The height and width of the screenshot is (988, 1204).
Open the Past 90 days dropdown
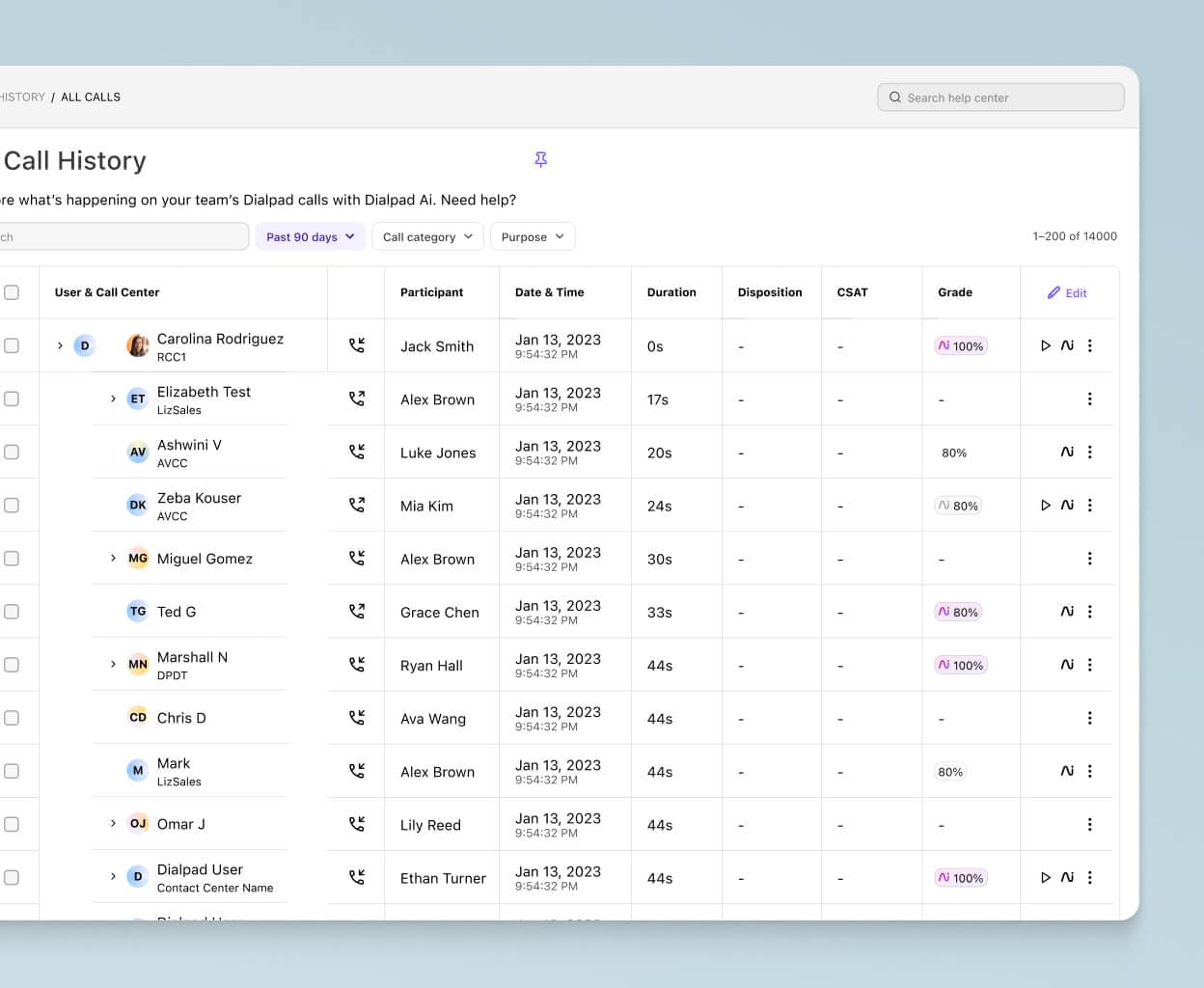click(310, 236)
